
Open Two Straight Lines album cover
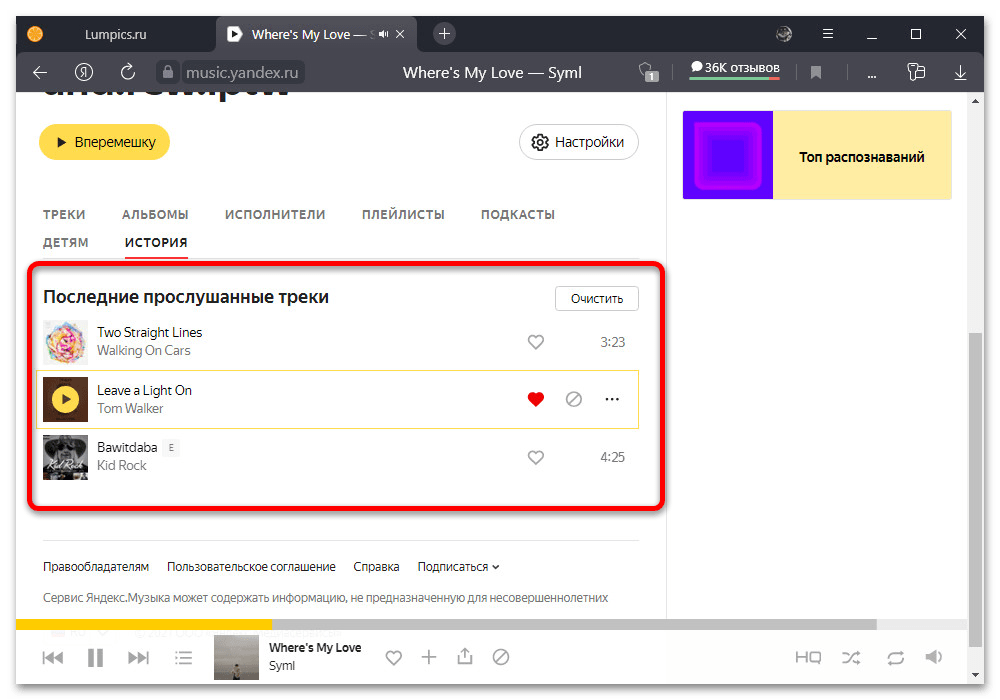[x=65, y=342]
